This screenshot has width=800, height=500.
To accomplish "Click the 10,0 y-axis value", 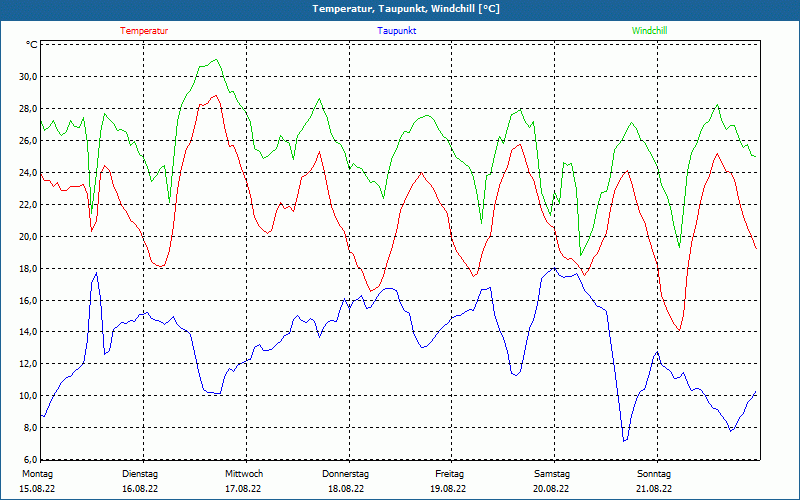I will click(28, 395).
